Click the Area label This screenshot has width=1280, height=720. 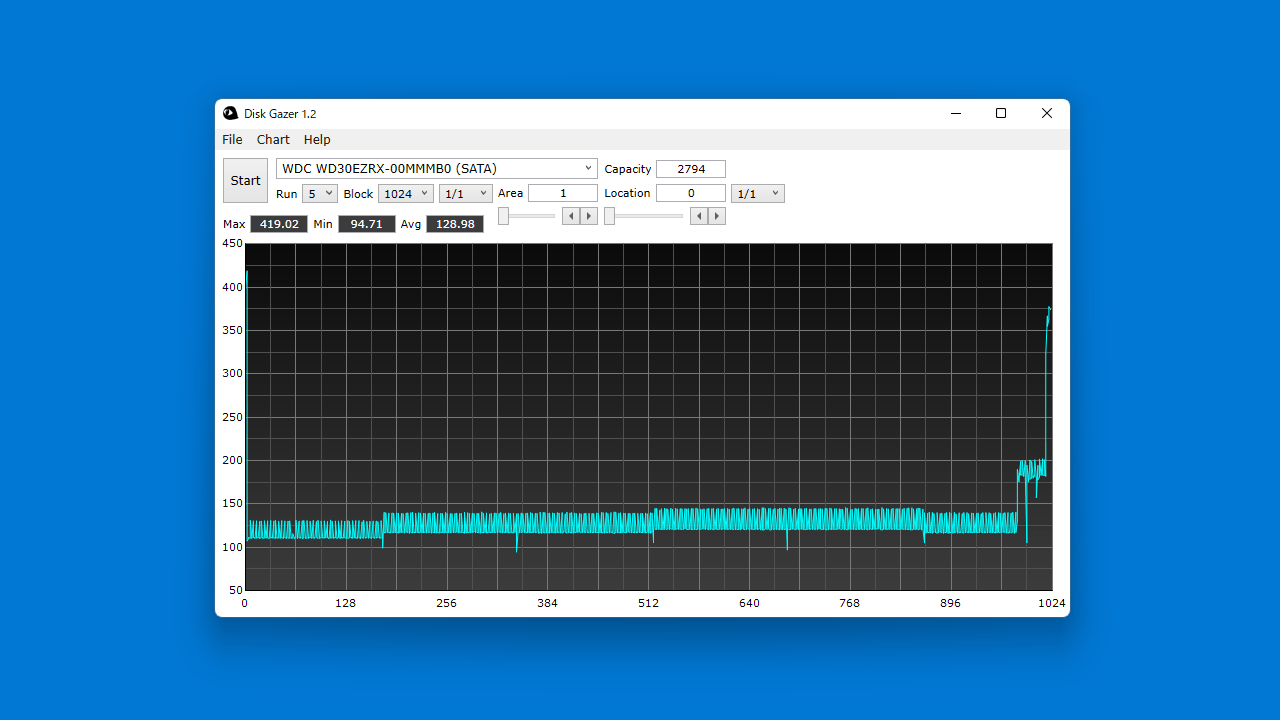[x=511, y=194]
